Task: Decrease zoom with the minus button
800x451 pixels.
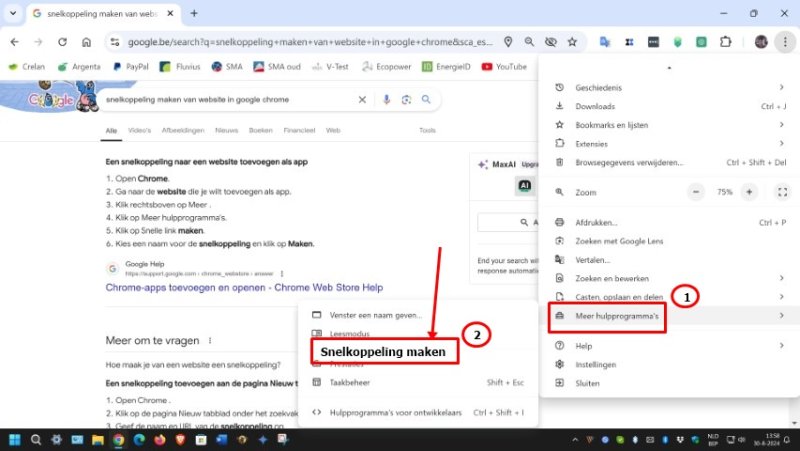Action: (x=696, y=192)
